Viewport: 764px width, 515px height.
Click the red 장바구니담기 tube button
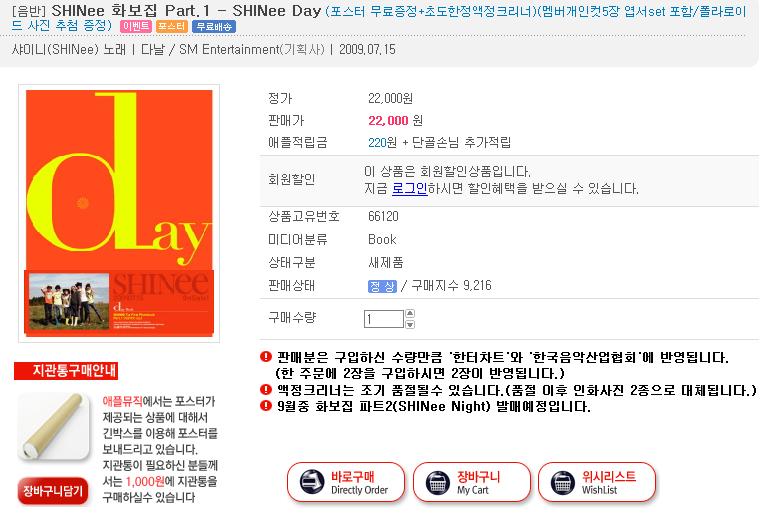pos(53,491)
